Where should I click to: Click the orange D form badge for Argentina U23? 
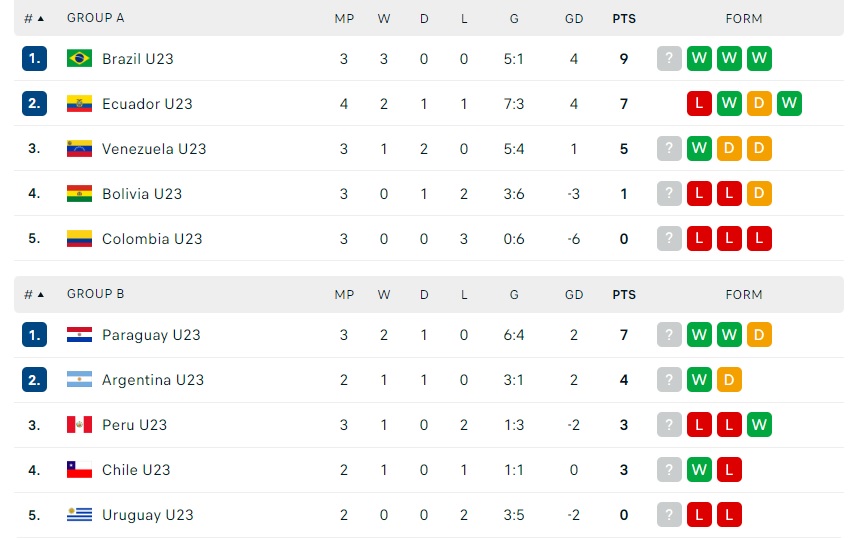coord(729,379)
